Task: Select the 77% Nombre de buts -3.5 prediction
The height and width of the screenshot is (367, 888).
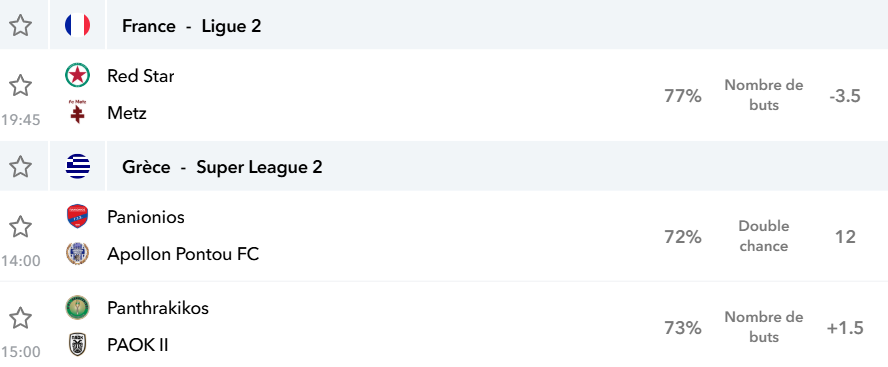Action: (762, 95)
